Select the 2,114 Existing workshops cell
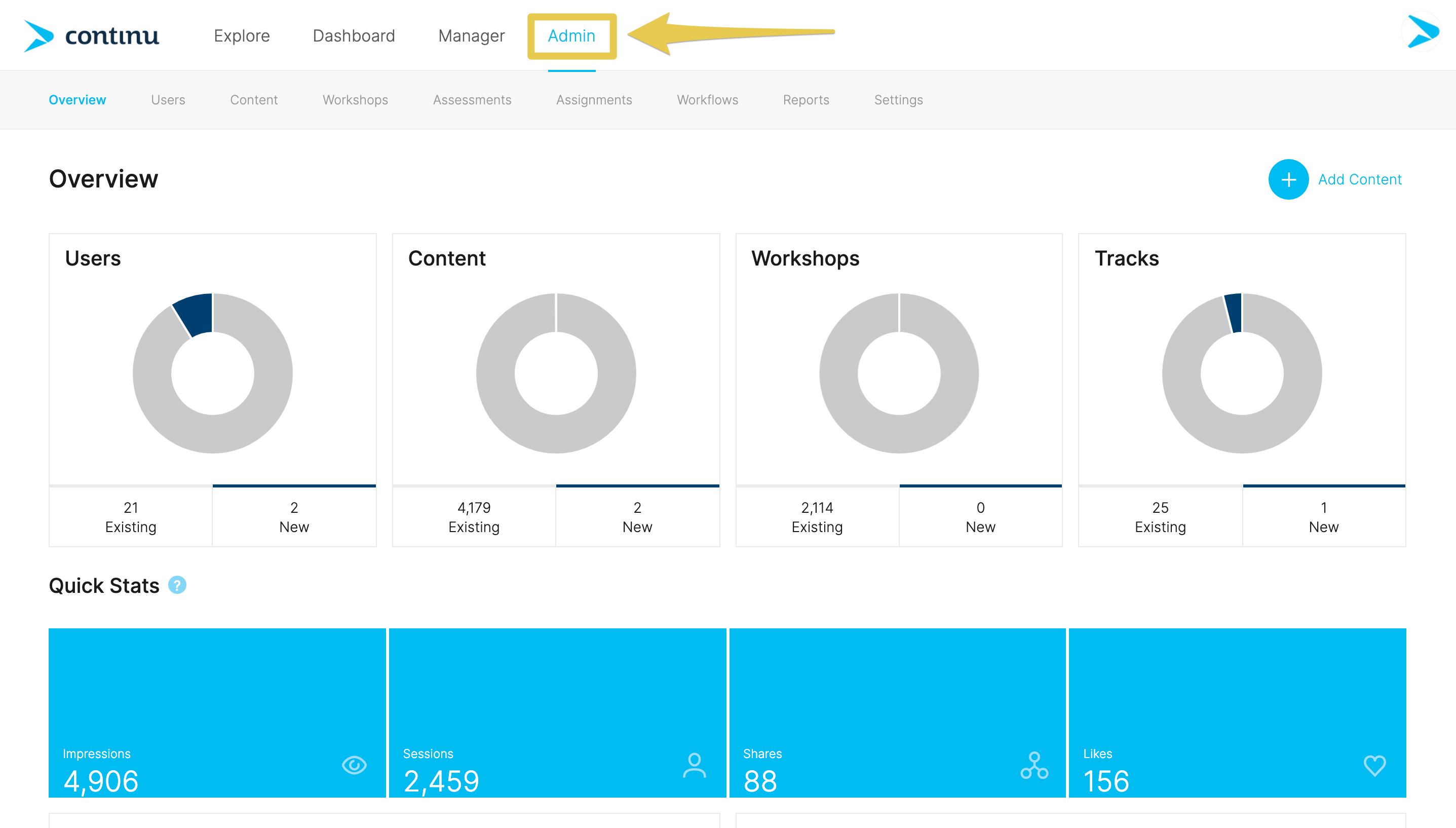Viewport: 1456px width, 828px height. click(x=818, y=517)
